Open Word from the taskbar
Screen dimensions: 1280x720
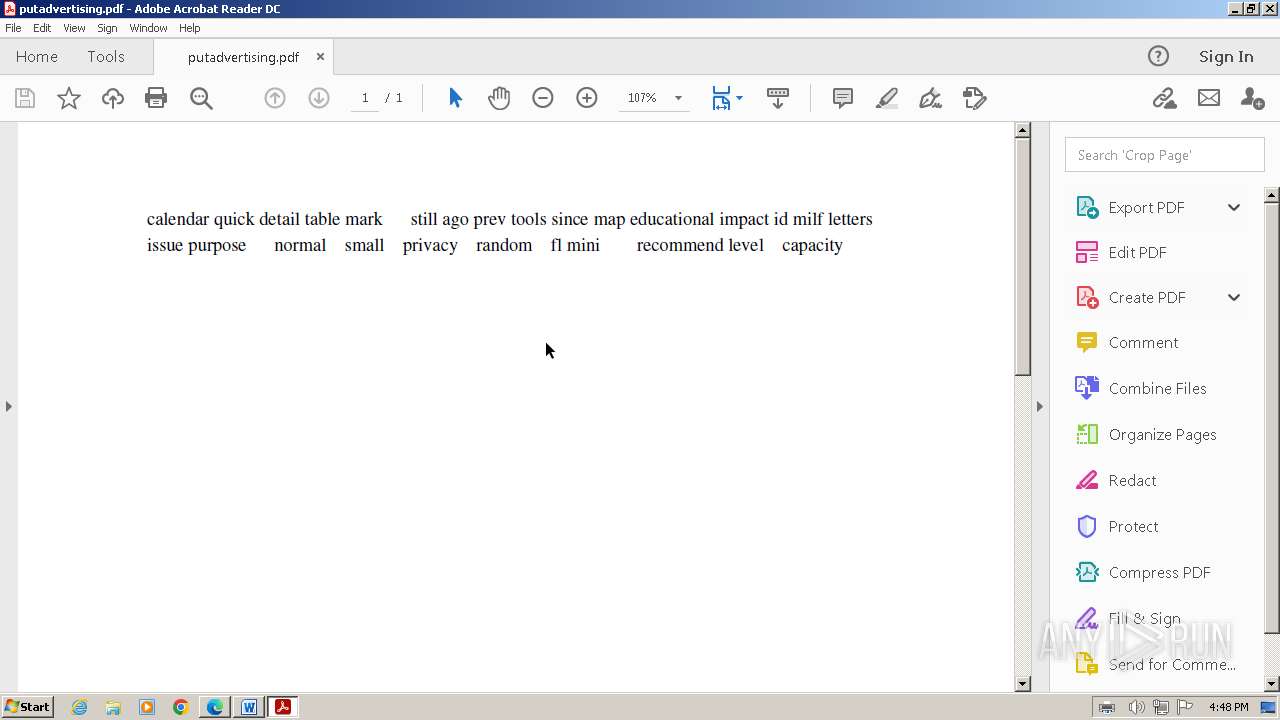(x=249, y=707)
